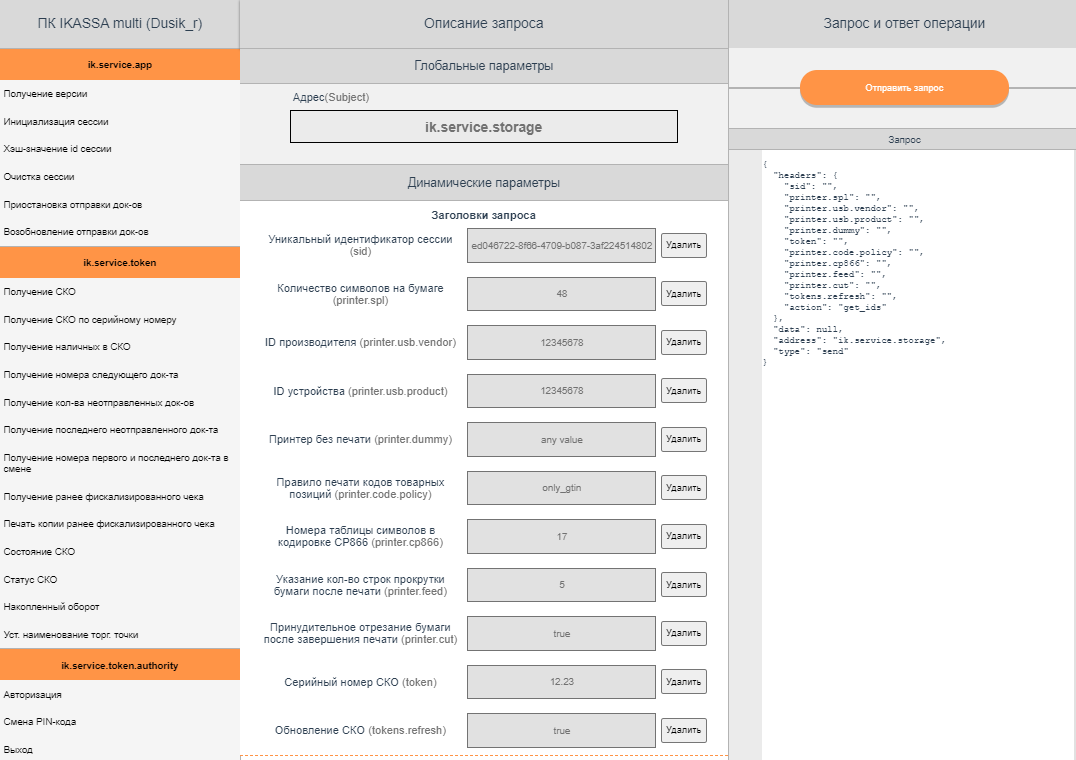Select 'Смена PIN-кода' item
This screenshot has height=760, width=1076.
(x=40, y=722)
